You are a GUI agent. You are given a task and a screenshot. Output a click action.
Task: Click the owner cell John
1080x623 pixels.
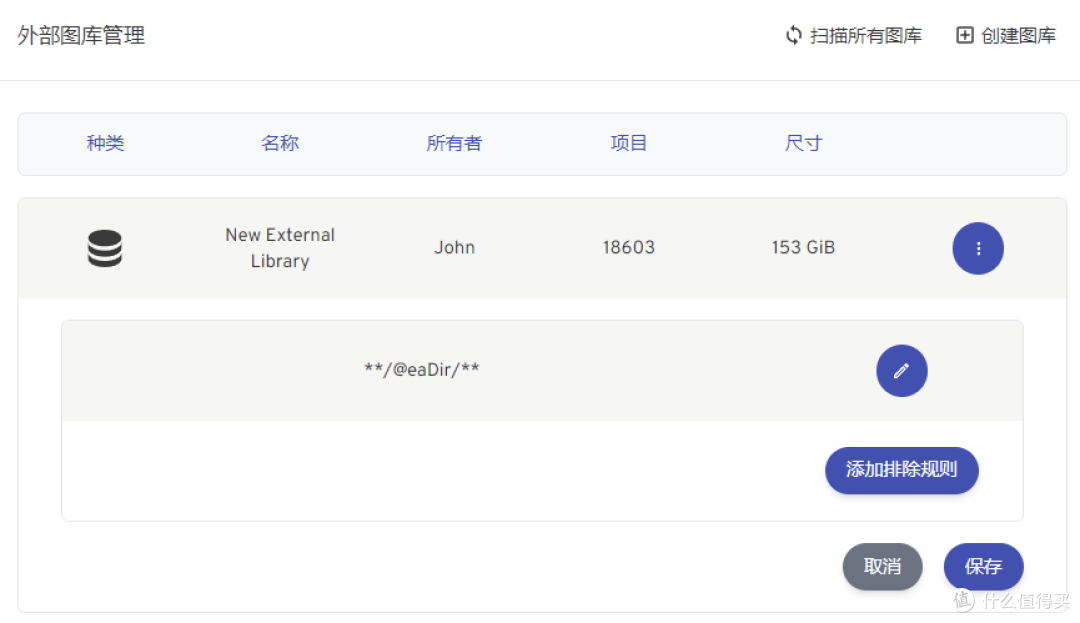pyautogui.click(x=455, y=248)
